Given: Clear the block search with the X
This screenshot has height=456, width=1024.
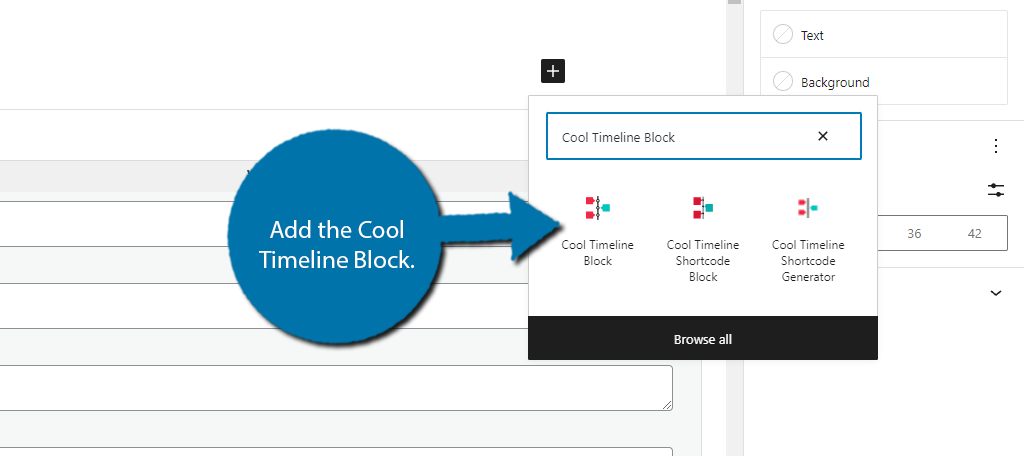Looking at the screenshot, I should click(x=823, y=136).
